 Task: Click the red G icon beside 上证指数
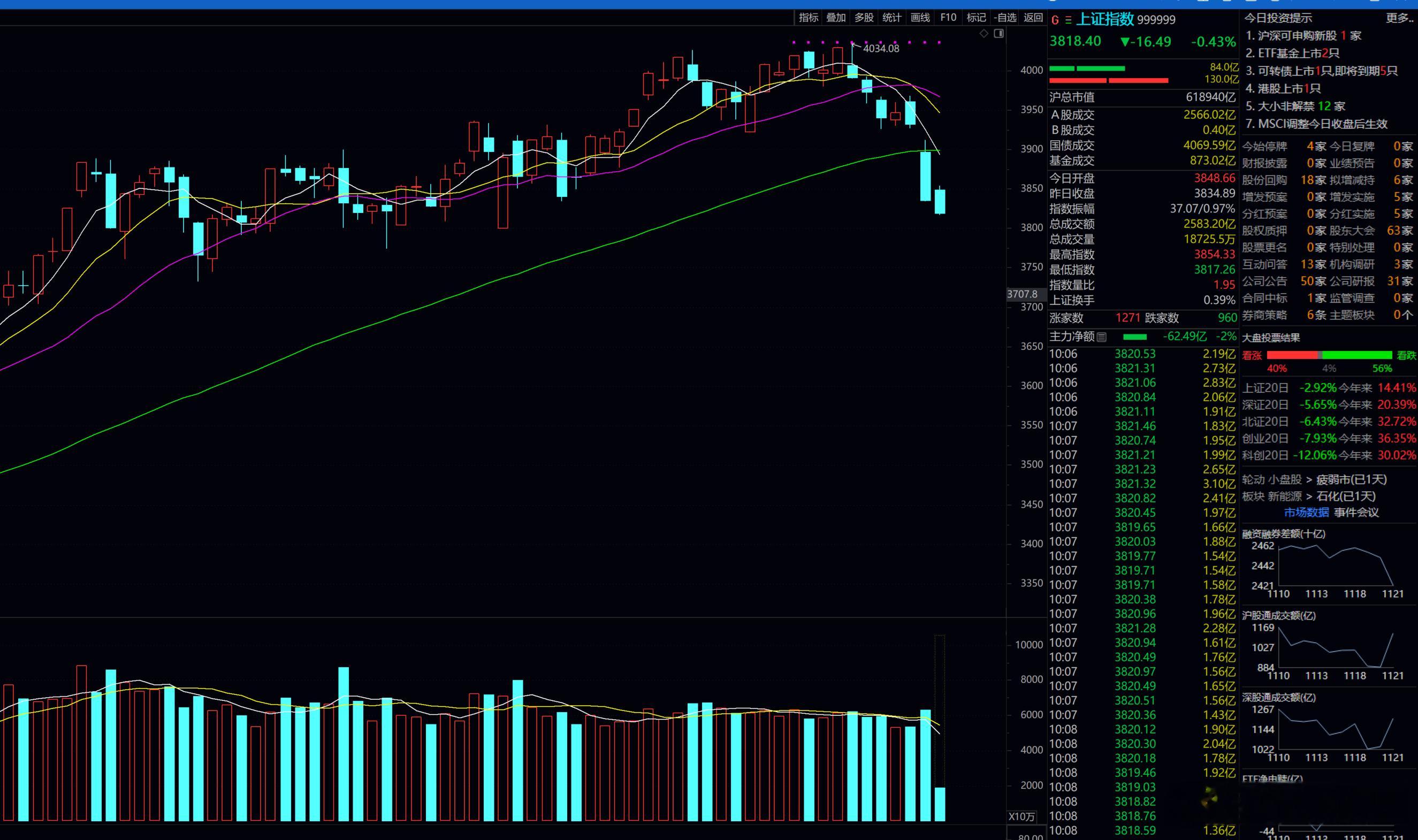(x=1055, y=20)
